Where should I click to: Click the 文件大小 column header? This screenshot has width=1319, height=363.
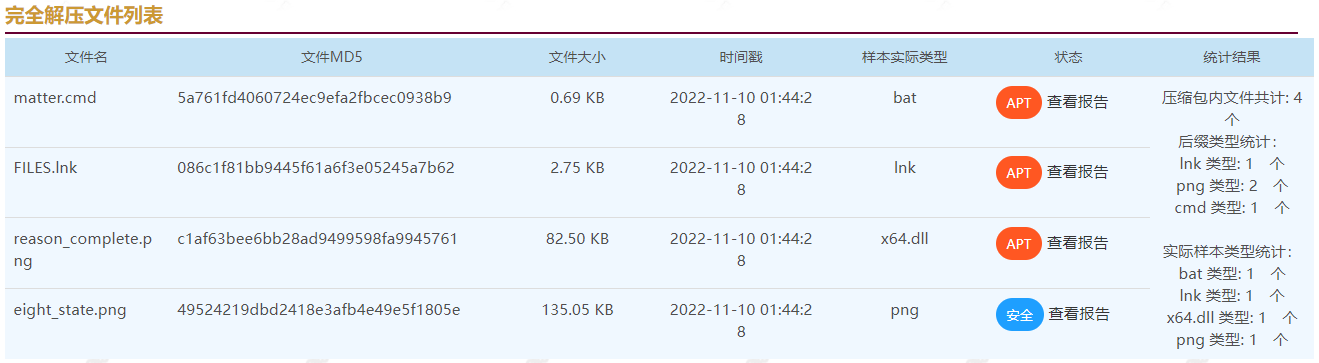click(x=577, y=58)
